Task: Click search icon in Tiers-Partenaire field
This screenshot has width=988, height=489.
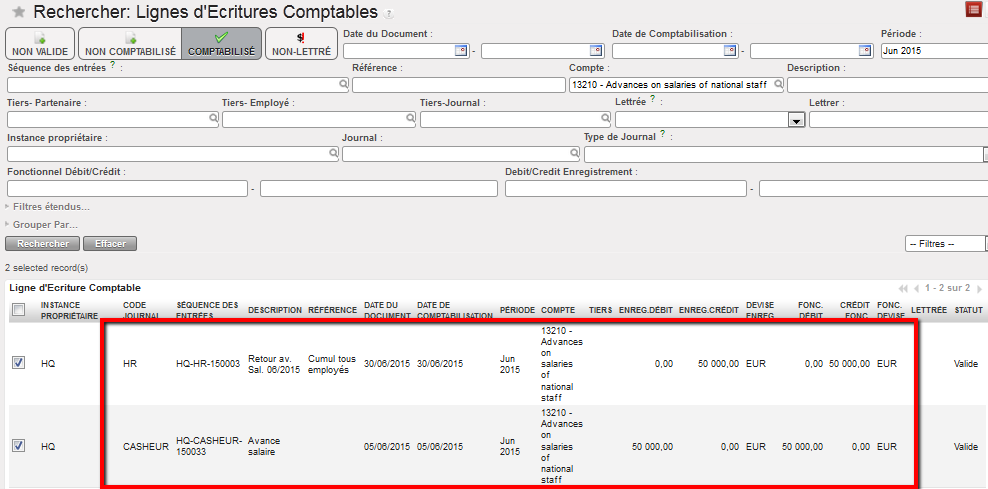Action: click(x=212, y=119)
